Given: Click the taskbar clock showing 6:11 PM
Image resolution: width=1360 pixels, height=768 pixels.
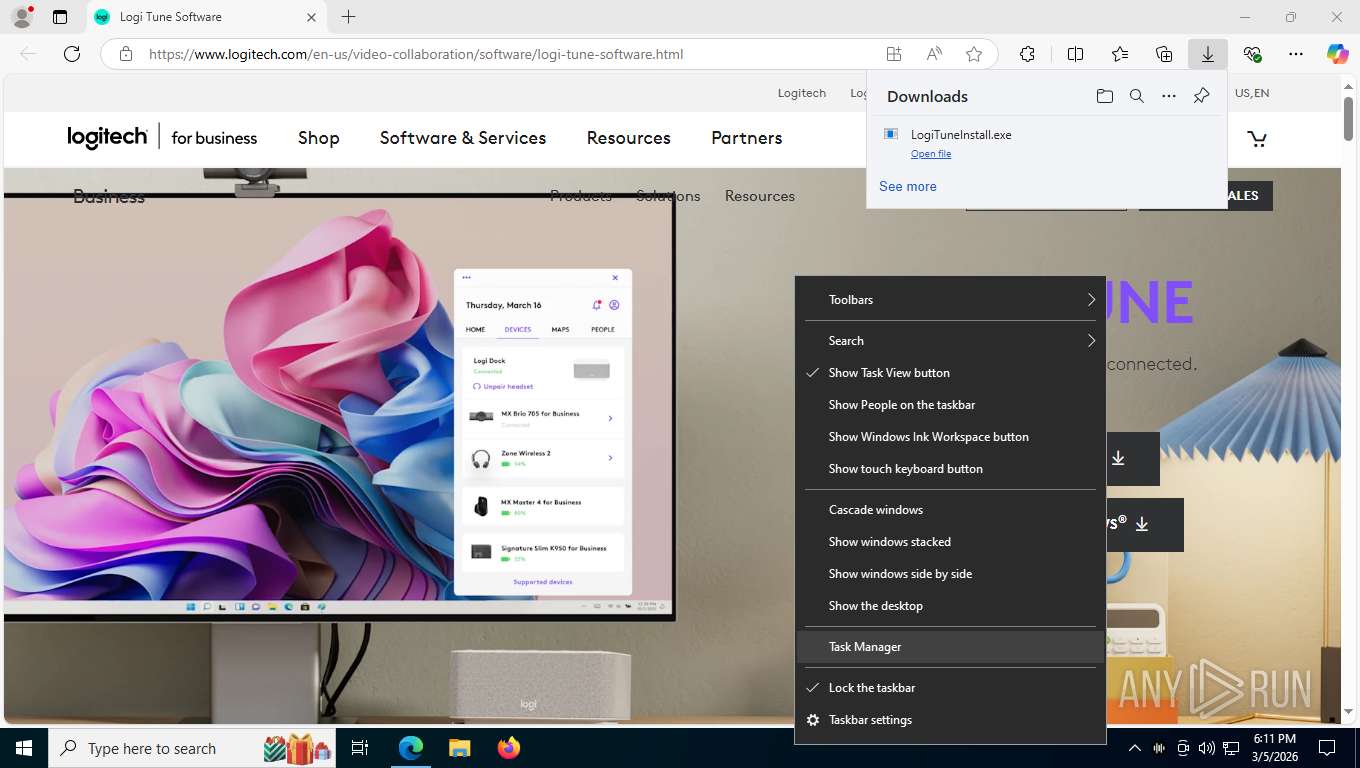Looking at the screenshot, I should pos(1274,748).
